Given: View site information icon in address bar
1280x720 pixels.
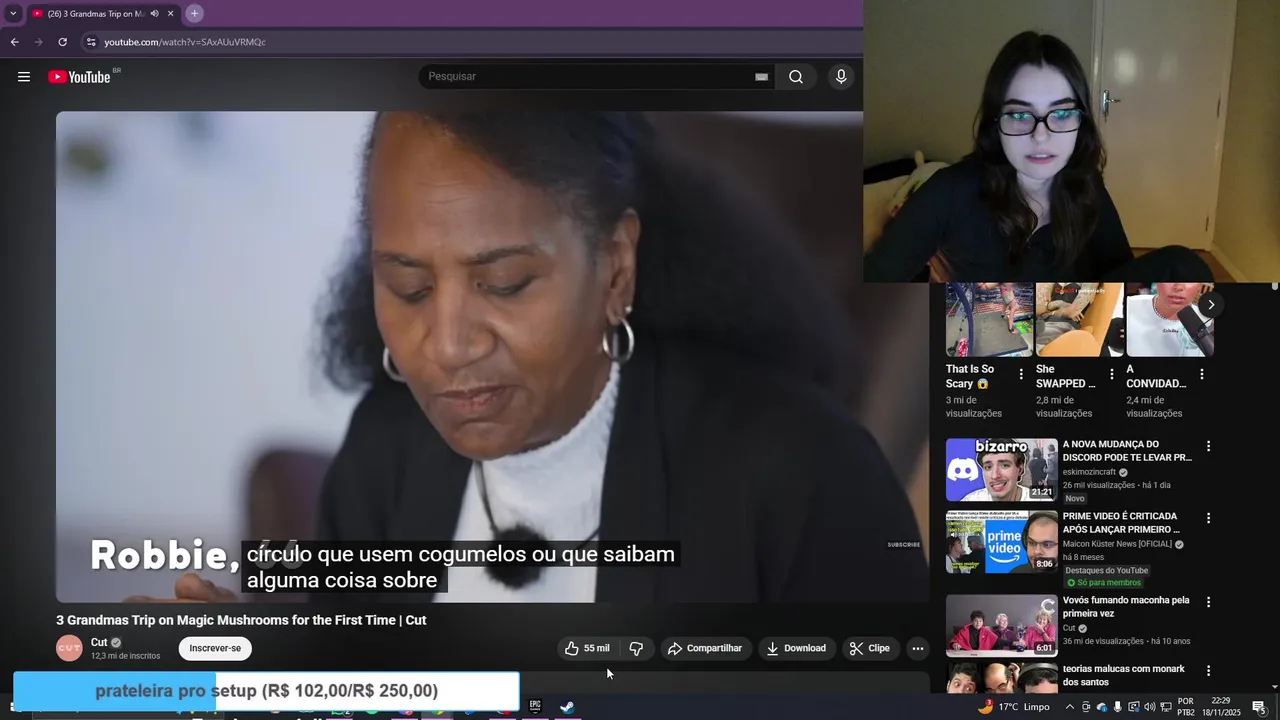Looking at the screenshot, I should pos(91,42).
